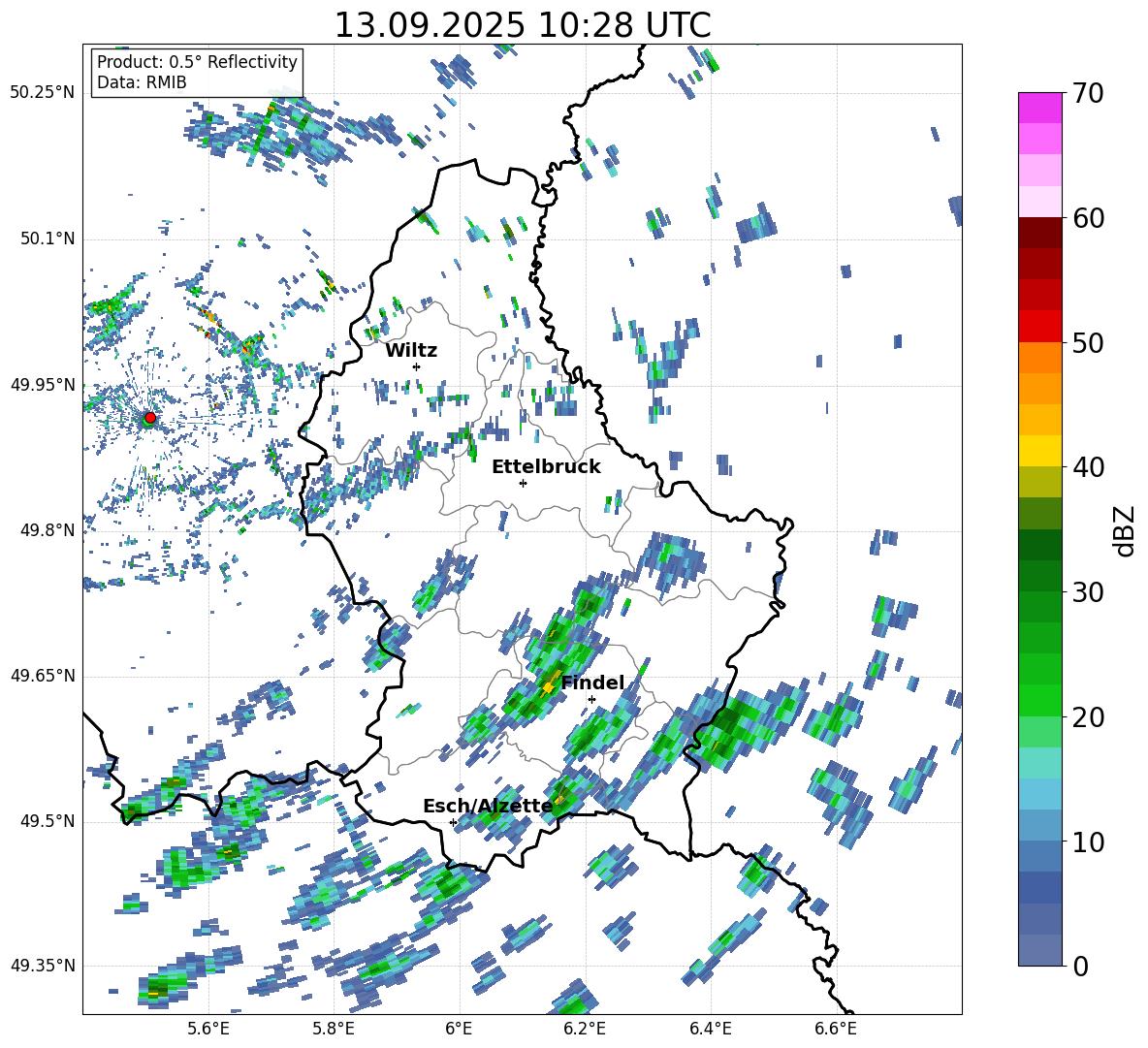Click the 10 colorbar tick label
The width and height of the screenshot is (1148, 1048).
point(1088,842)
